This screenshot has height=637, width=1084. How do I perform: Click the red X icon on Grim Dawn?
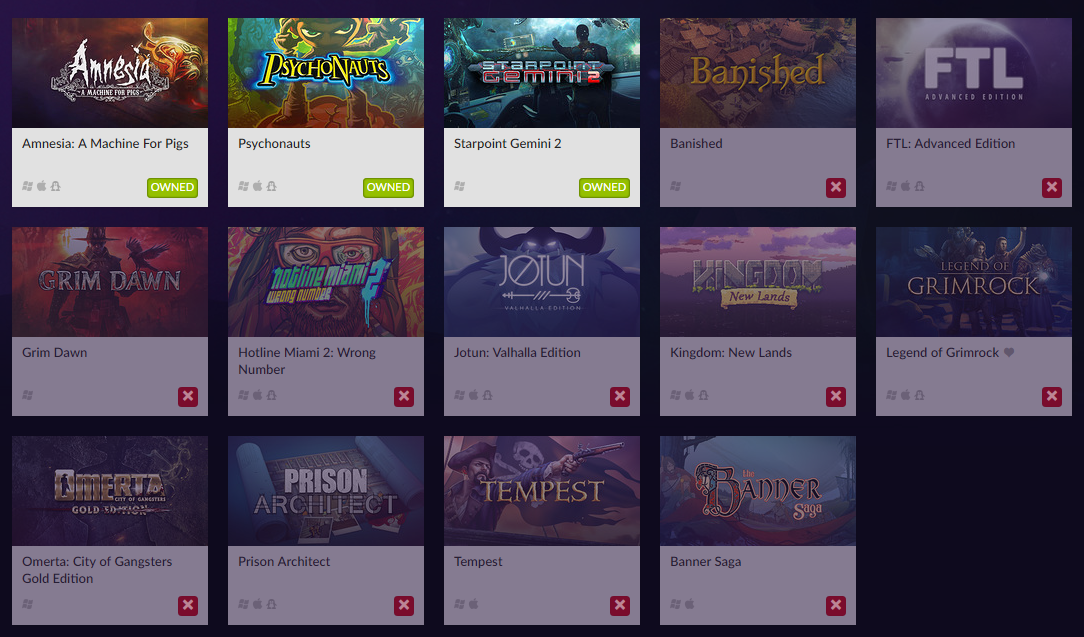coord(188,396)
